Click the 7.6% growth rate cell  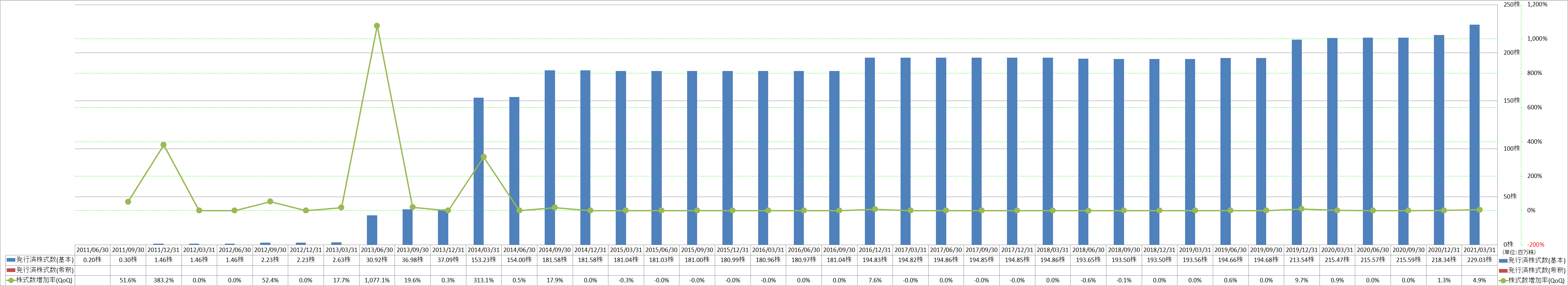(875, 281)
